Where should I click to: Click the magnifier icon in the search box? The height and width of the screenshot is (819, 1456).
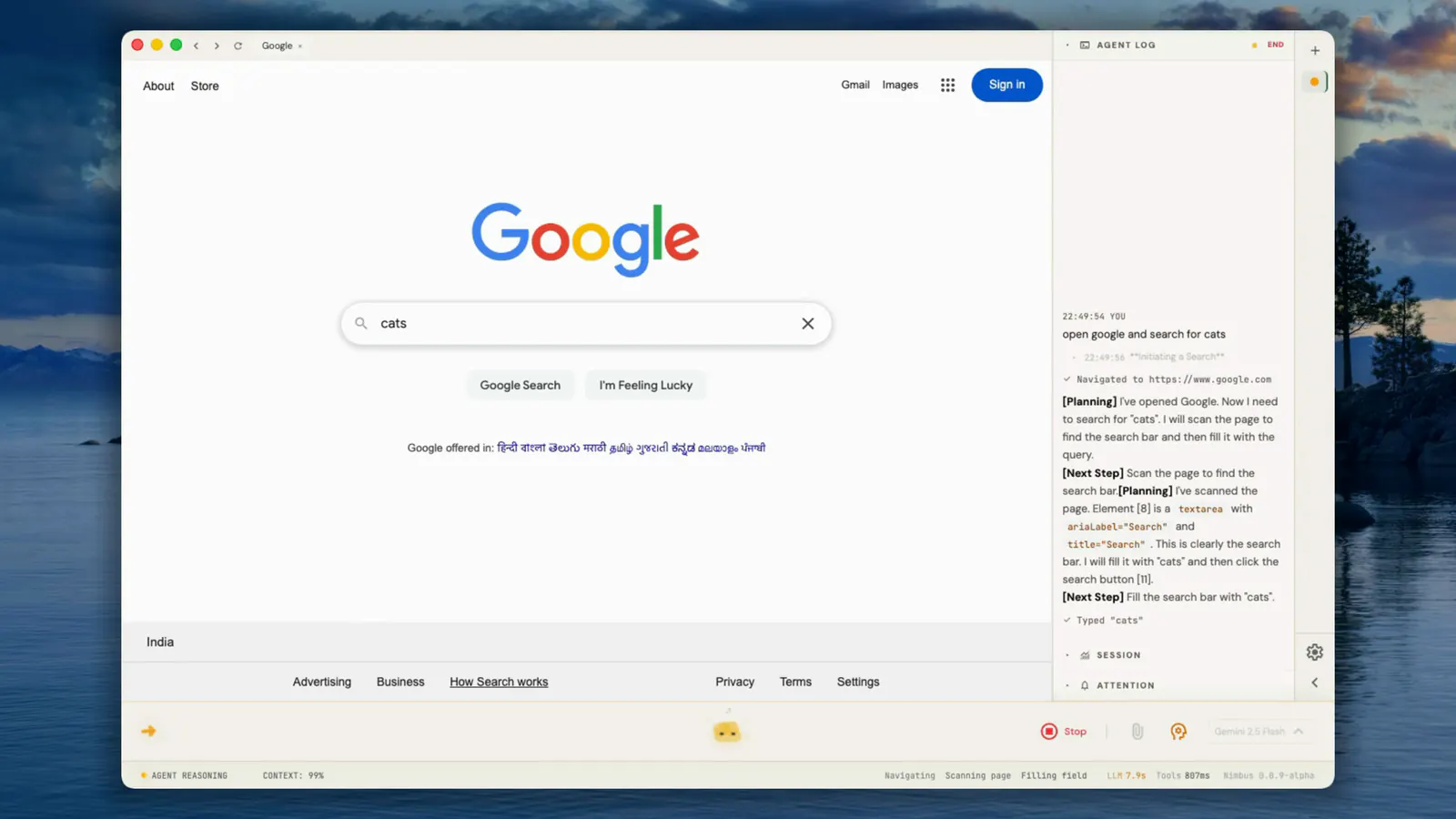coord(361,323)
